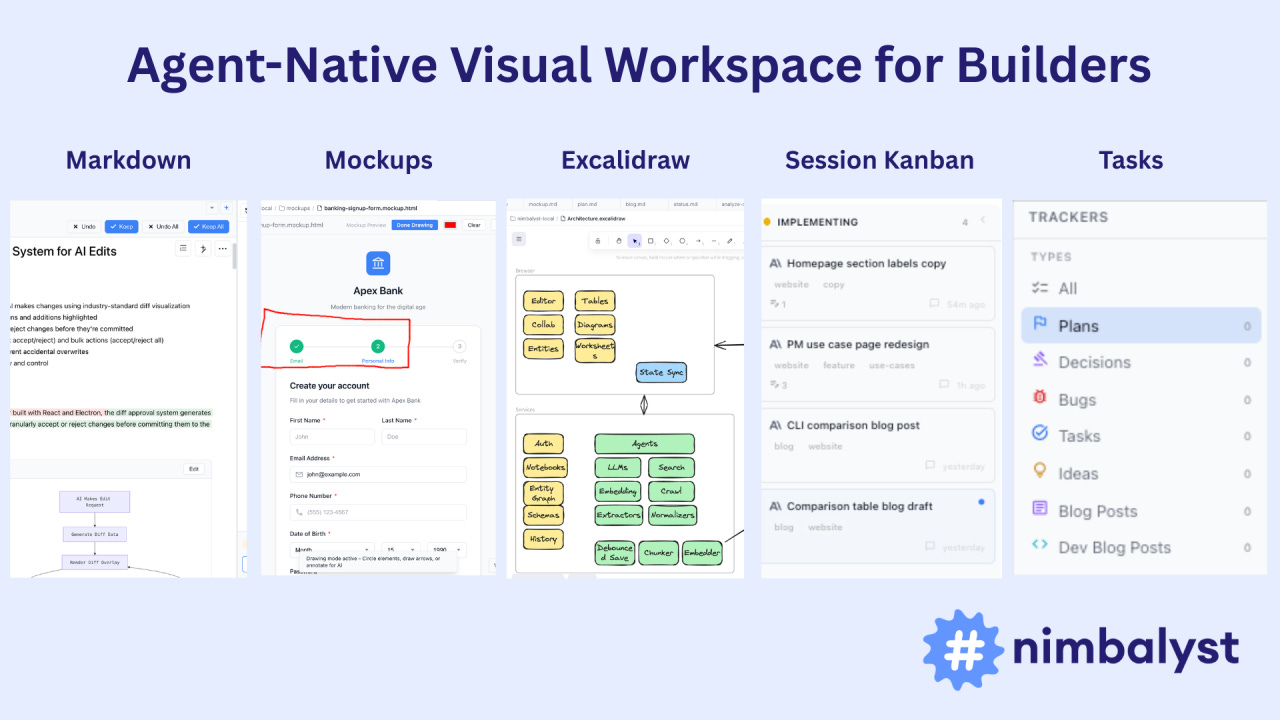1280x720 pixels.
Task: Click the Agents node in Excalidraw diagram
Action: click(x=644, y=444)
